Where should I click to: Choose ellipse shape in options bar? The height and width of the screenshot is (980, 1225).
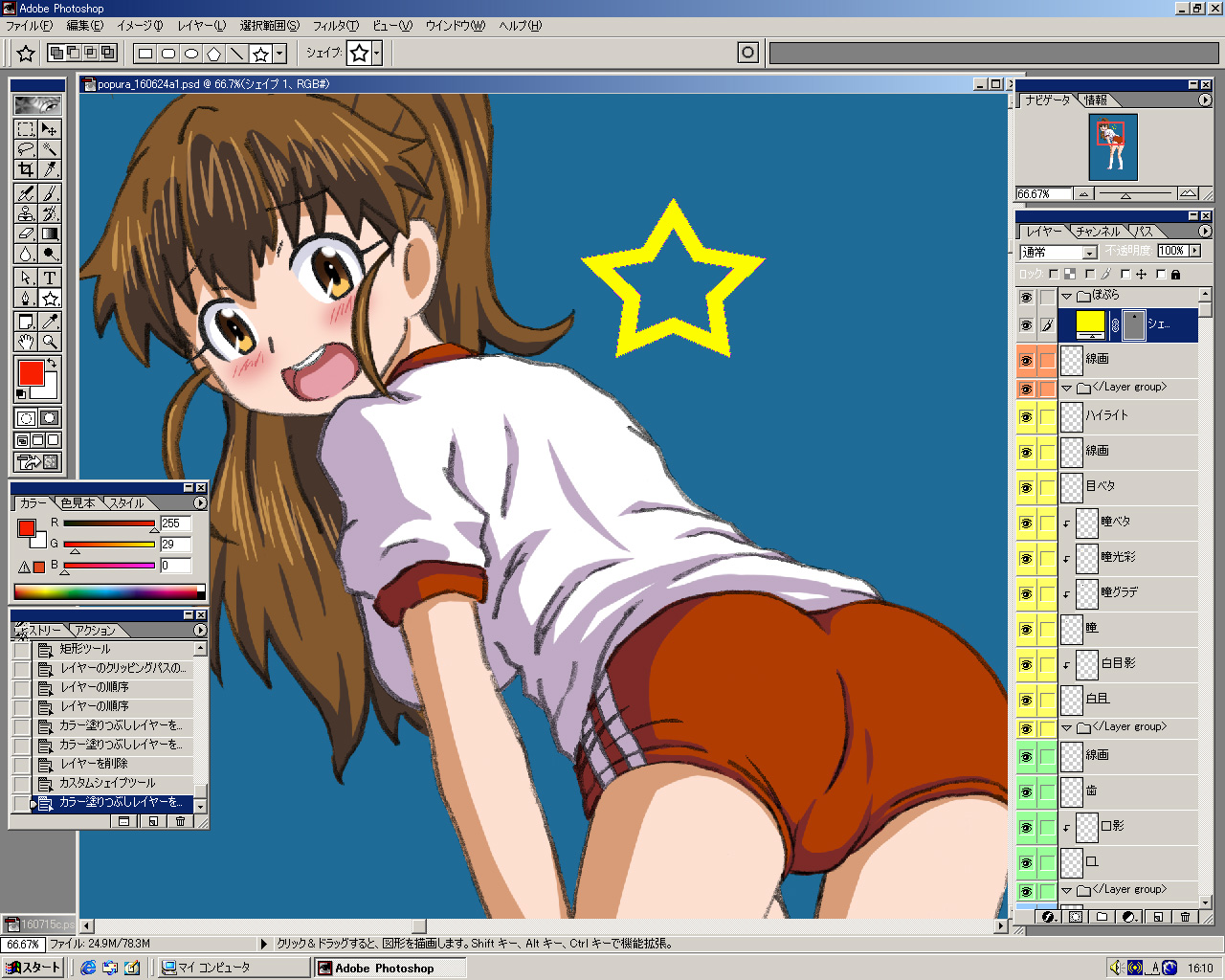[191, 54]
